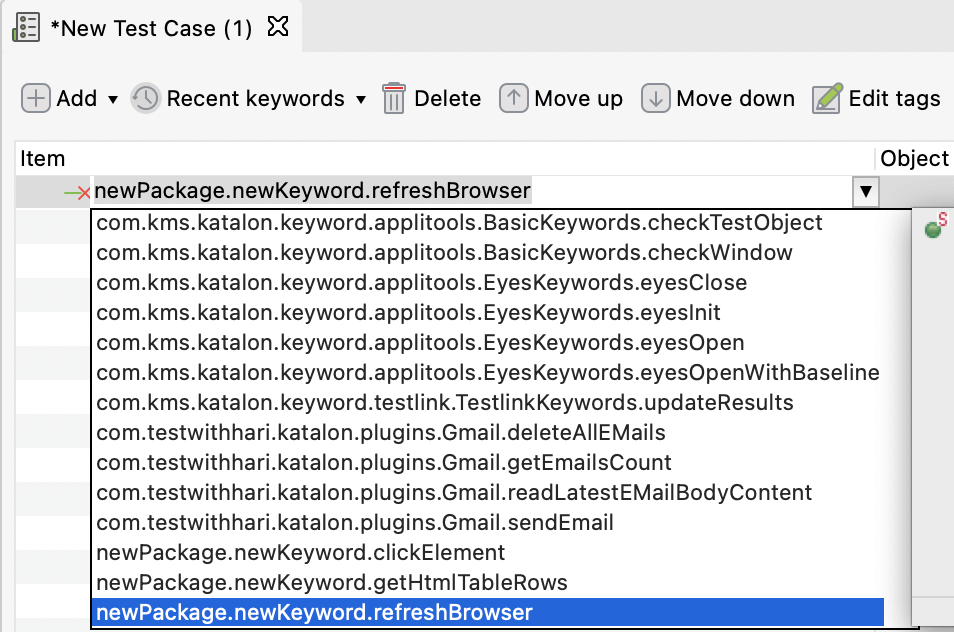Click the Recent keywords clock icon
This screenshot has width=954, height=632.
[x=146, y=98]
